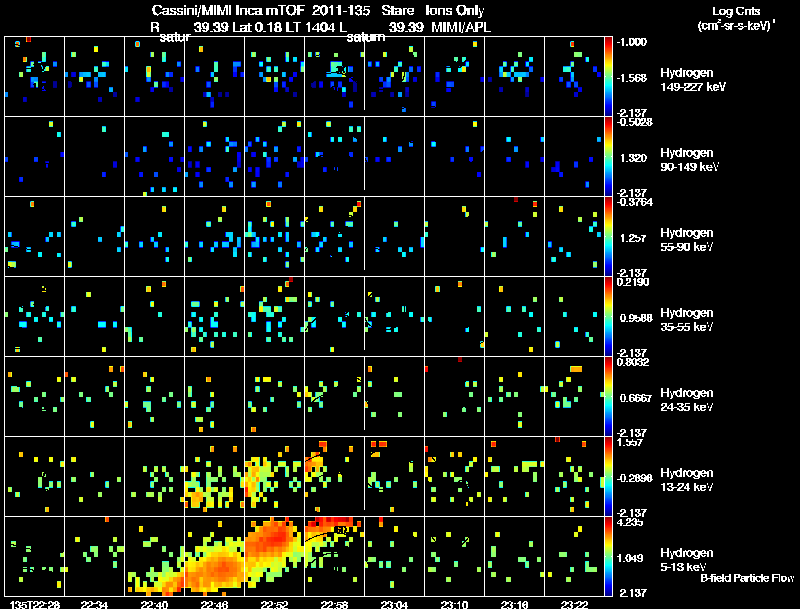The height and width of the screenshot is (609, 800).
Task: Click the '0.2190' color scale value
Action: tap(633, 282)
